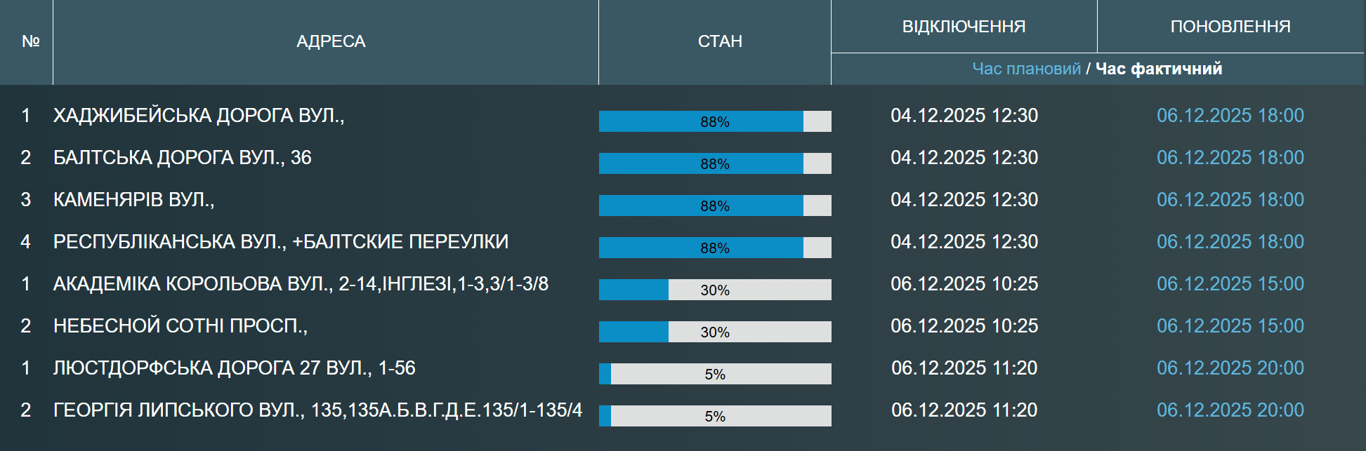Select the ПОНОВЛЕННЯ column header
The image size is (1366, 451).
pyautogui.click(x=1230, y=26)
